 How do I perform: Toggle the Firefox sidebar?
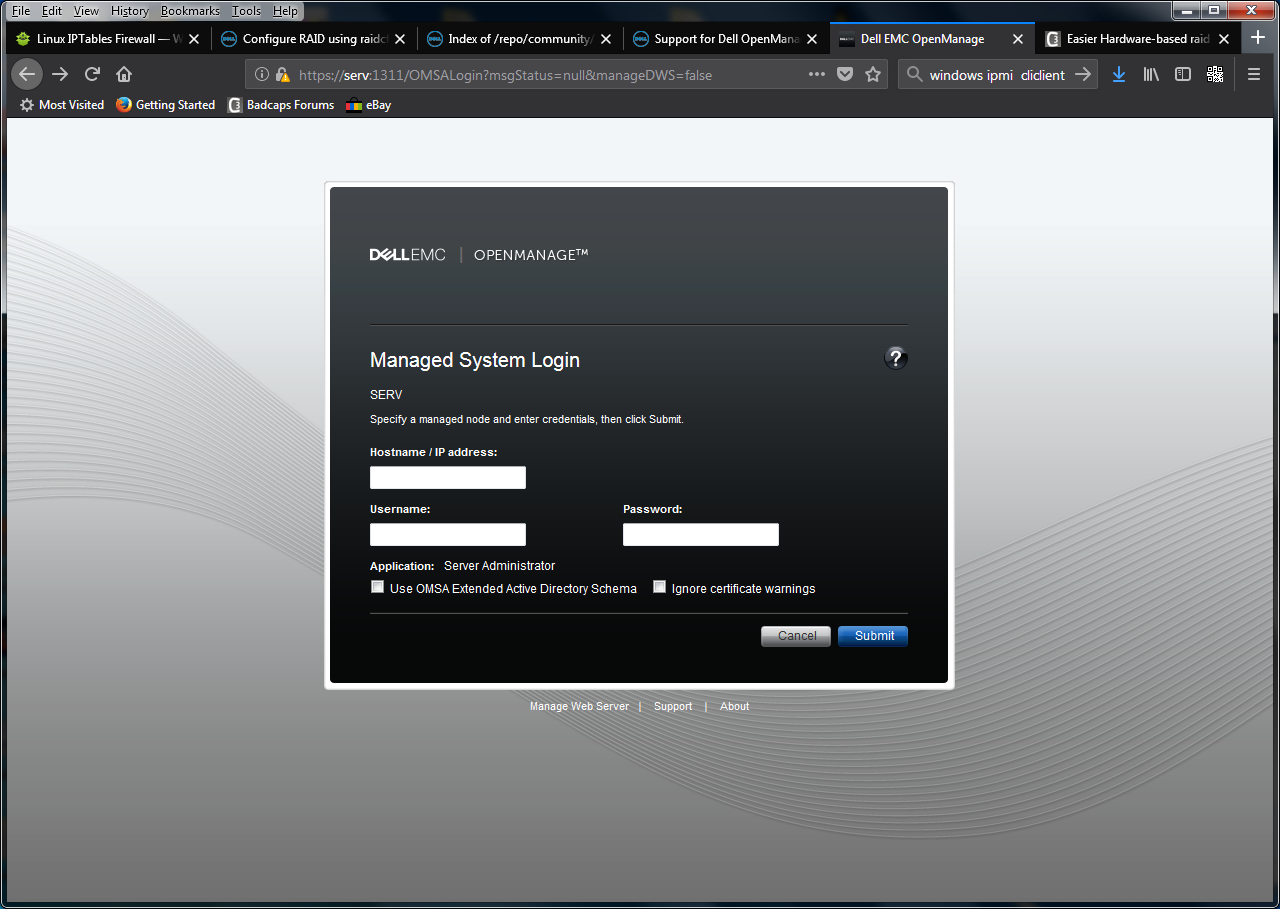pos(1183,74)
